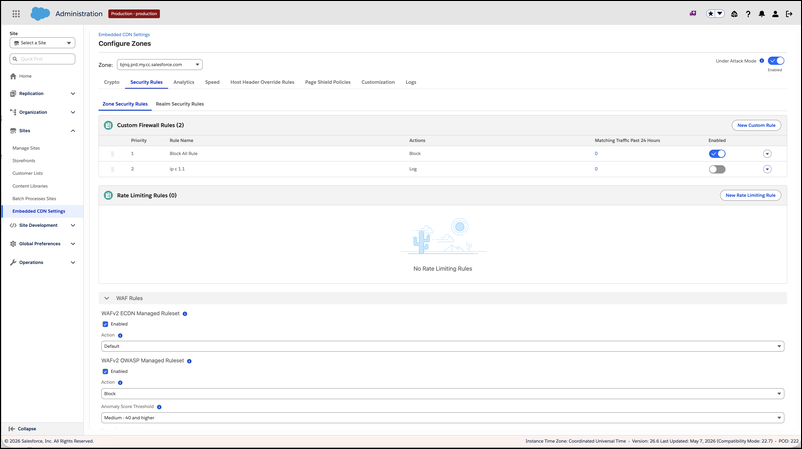Expand the Global Preferences chevron
The width and height of the screenshot is (802, 449).
click(73, 244)
